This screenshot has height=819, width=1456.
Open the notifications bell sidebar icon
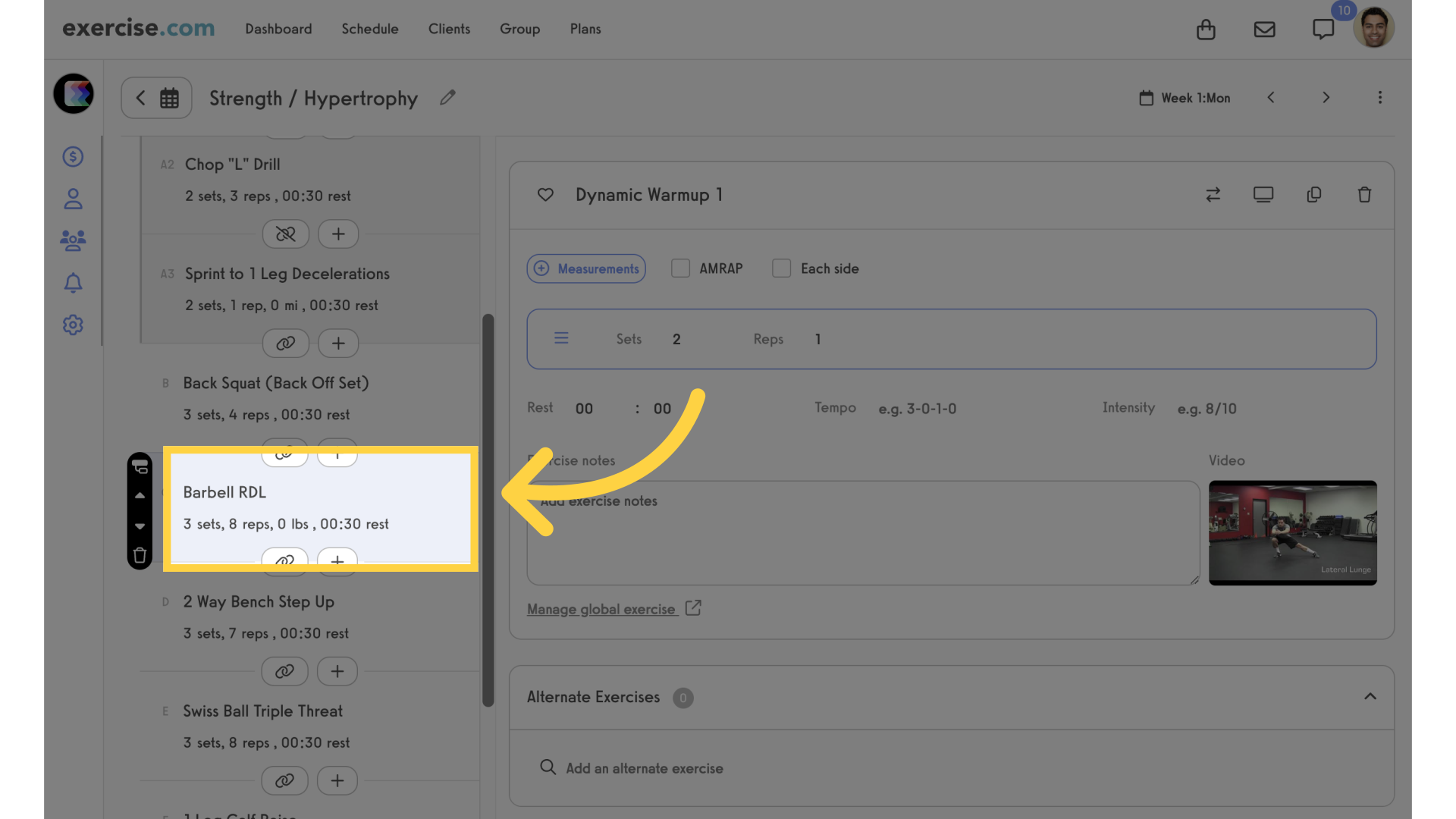tap(73, 283)
